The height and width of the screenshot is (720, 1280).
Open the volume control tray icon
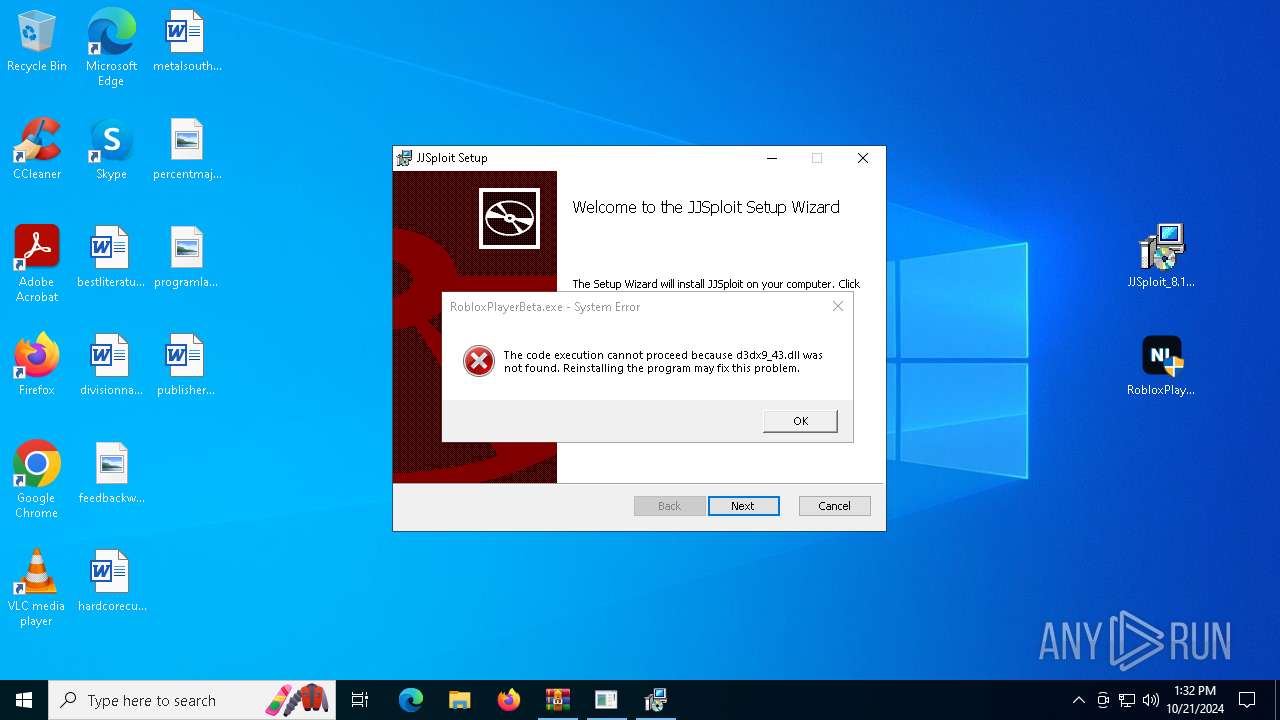1151,700
